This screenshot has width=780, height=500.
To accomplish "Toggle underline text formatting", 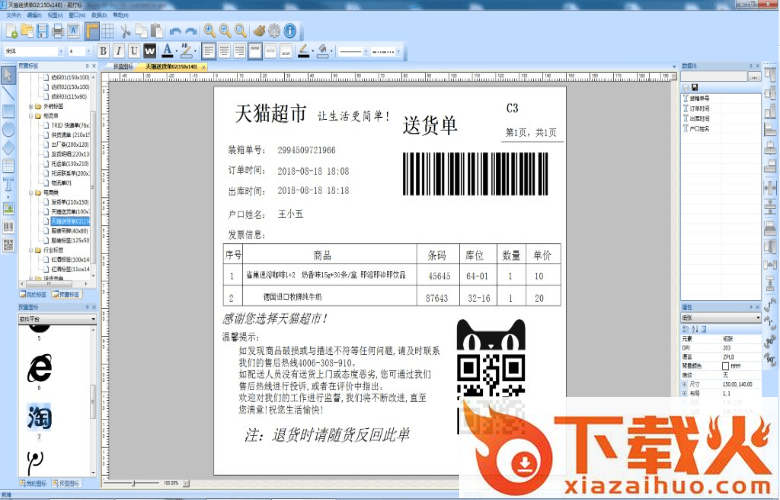I will 133,50.
